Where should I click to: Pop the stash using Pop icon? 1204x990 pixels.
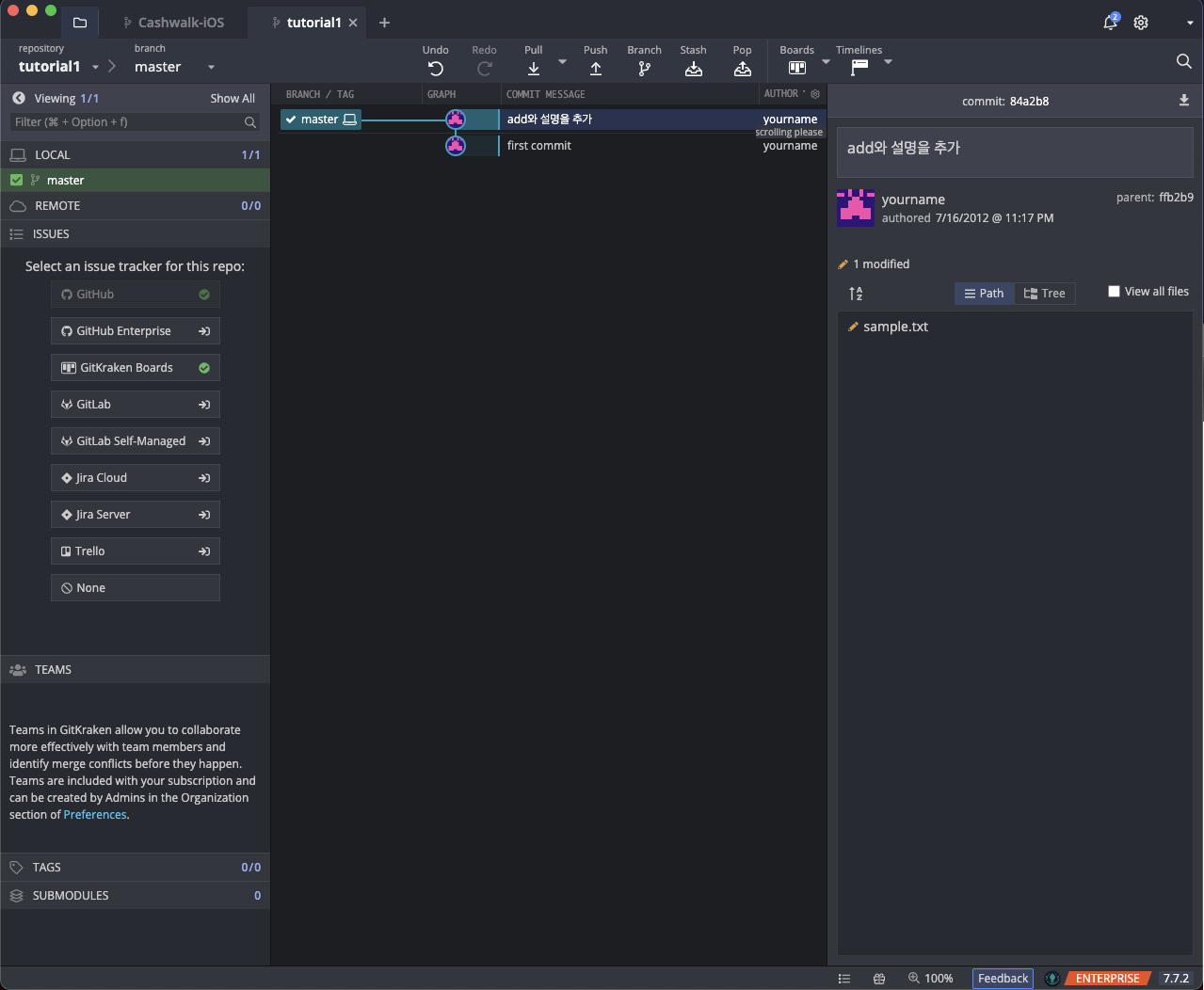(x=743, y=69)
